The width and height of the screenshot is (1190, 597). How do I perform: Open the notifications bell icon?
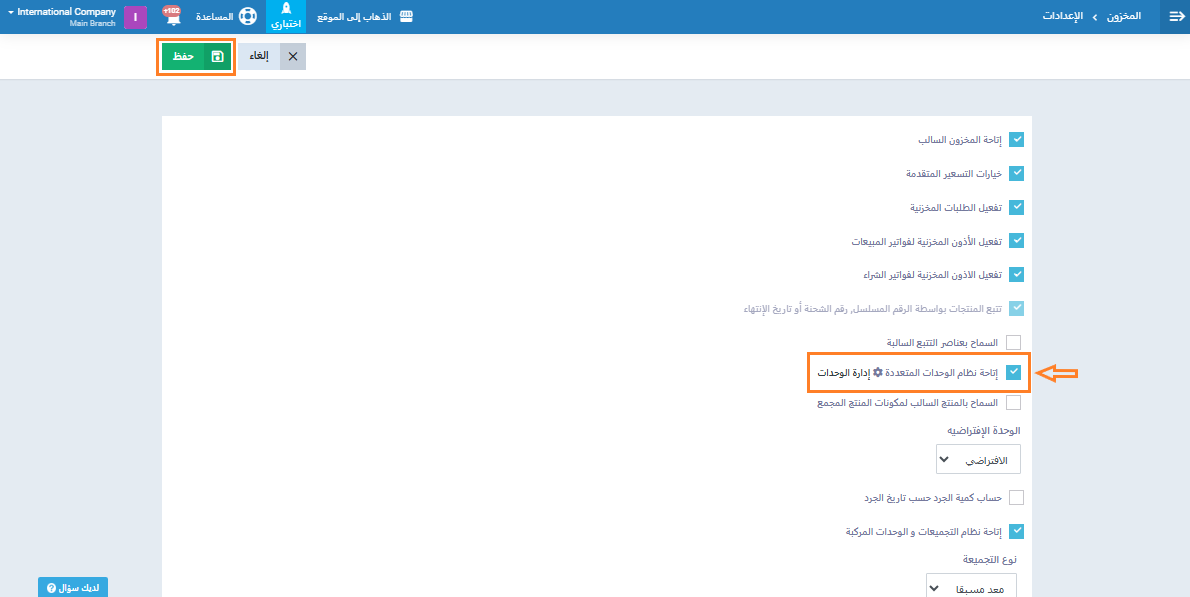(171, 17)
